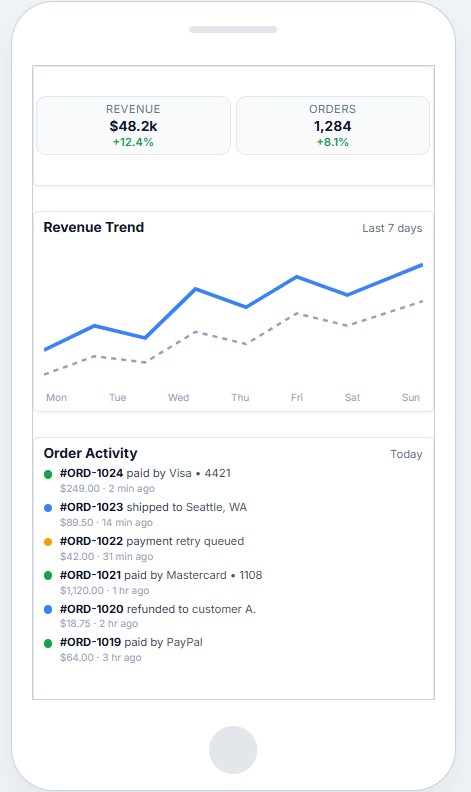Click the Wed axis label
This screenshot has height=792, width=471.
click(178, 398)
